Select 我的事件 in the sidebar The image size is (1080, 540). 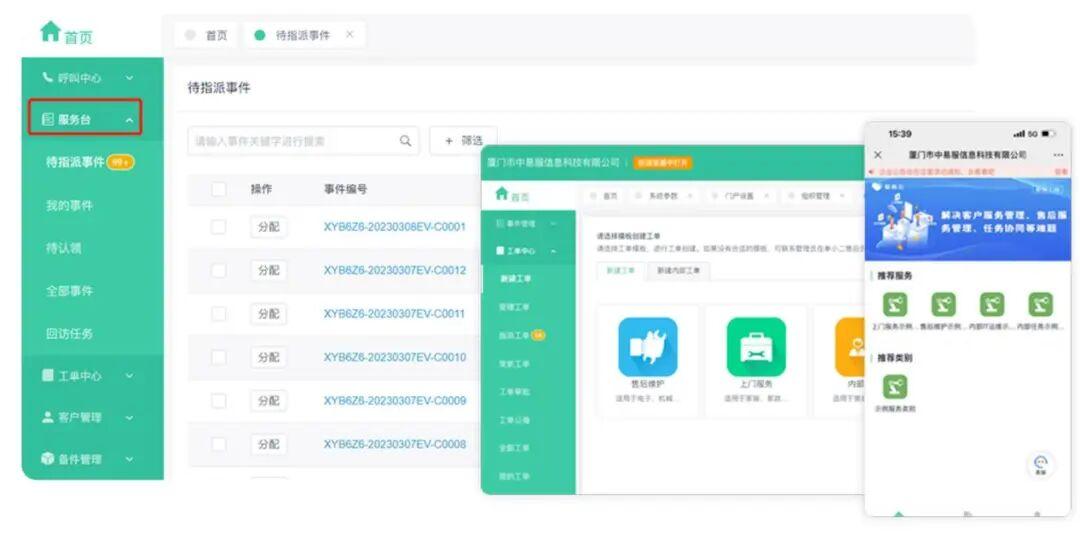point(69,205)
